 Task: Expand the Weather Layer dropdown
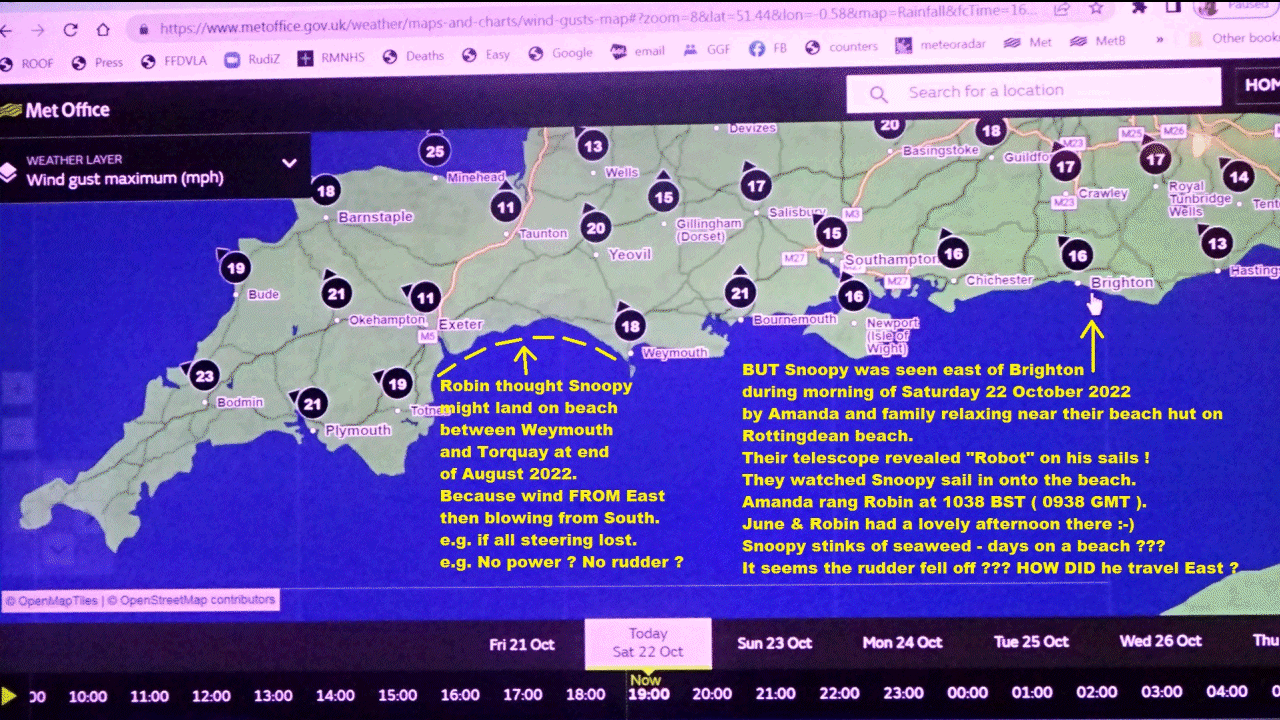289,163
